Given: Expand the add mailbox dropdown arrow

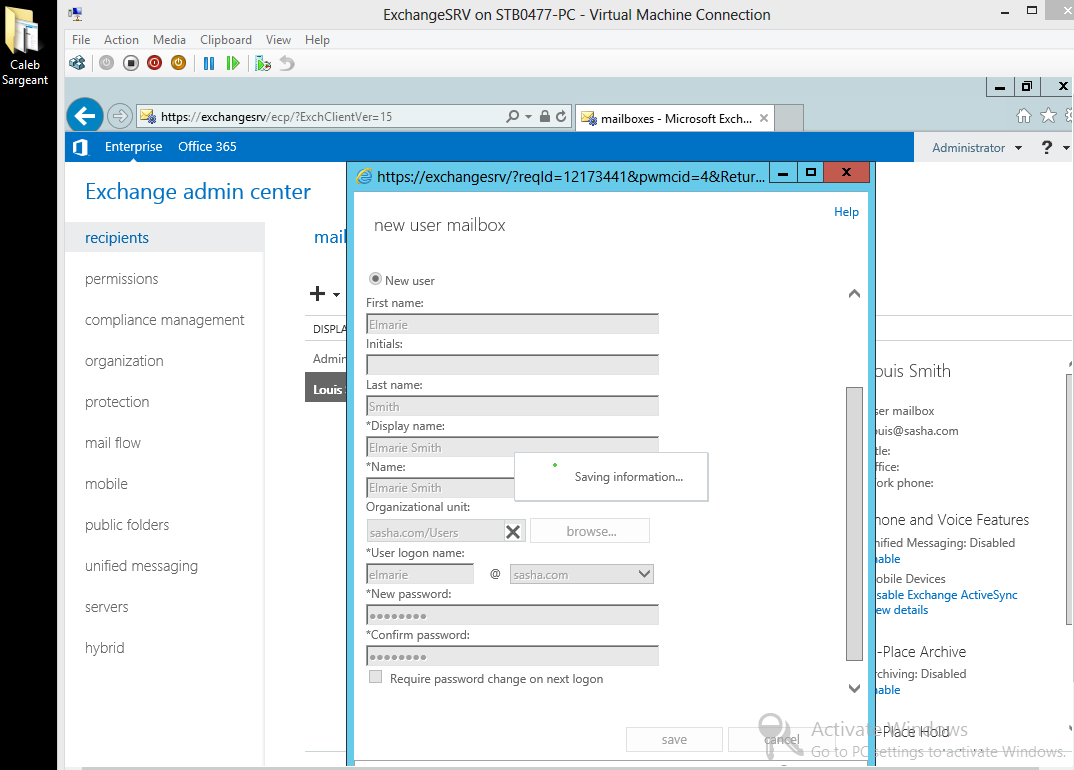Looking at the screenshot, I should coord(336,295).
